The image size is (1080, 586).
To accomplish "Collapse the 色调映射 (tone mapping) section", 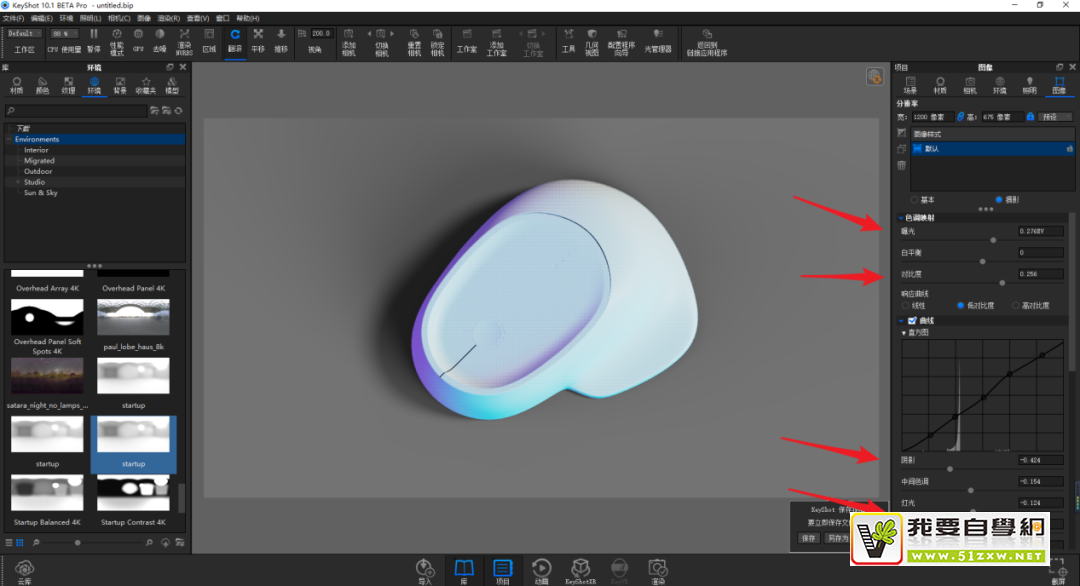I will pyautogui.click(x=899, y=217).
